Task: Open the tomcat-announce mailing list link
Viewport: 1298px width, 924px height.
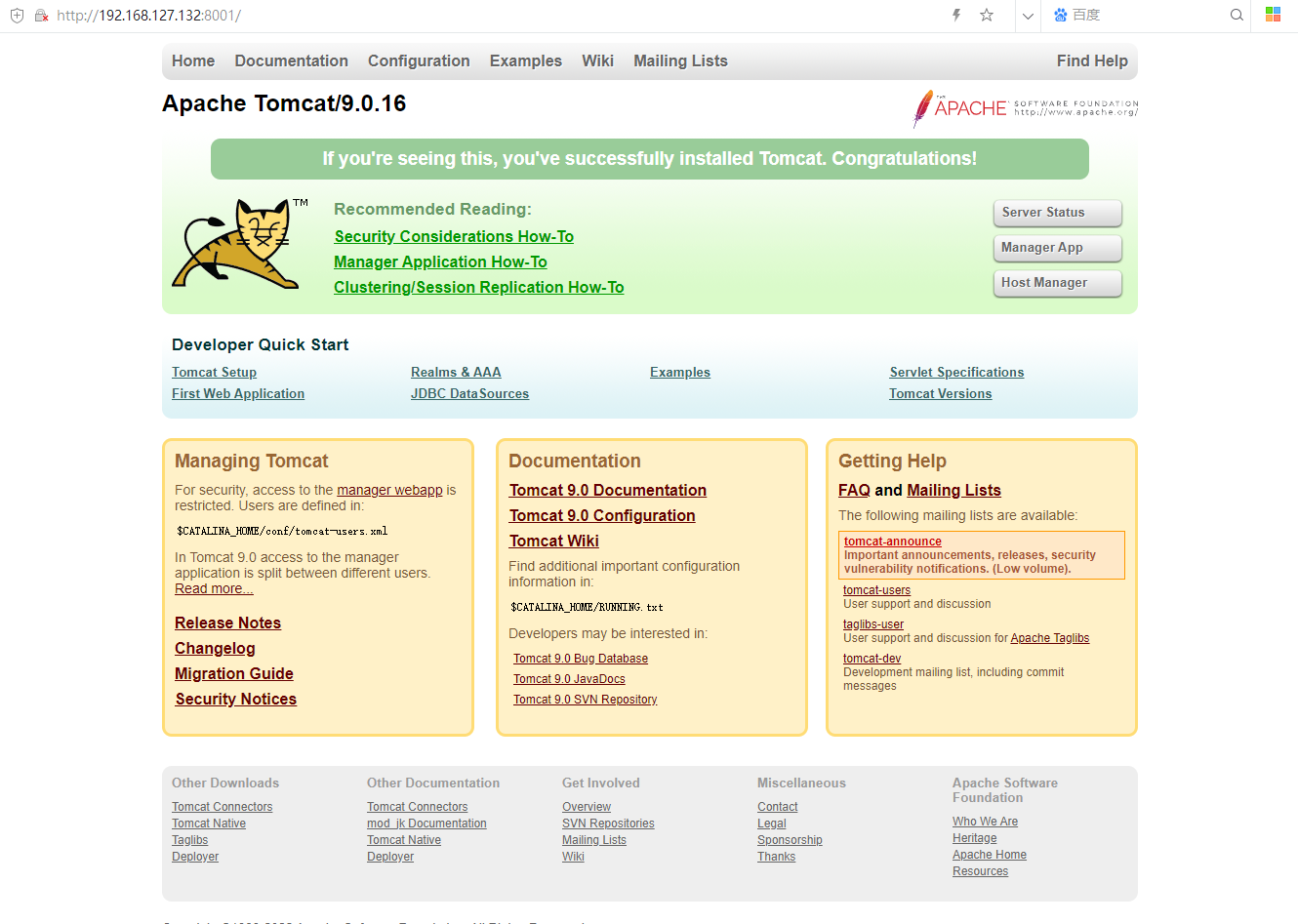Action: pyautogui.click(x=892, y=541)
